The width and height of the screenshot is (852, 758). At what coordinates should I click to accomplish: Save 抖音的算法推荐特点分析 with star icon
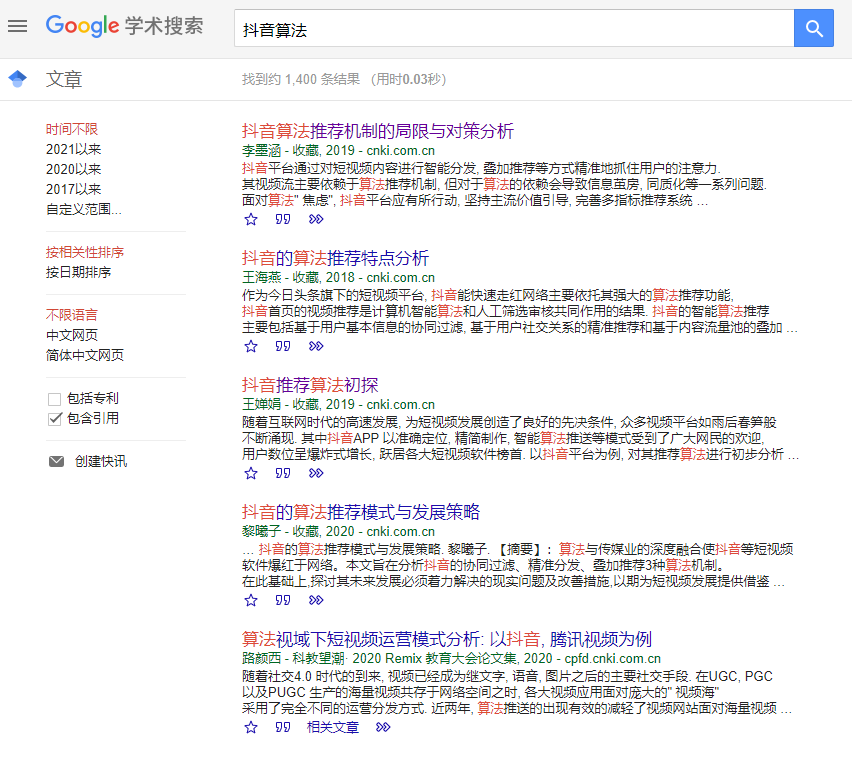(x=251, y=346)
